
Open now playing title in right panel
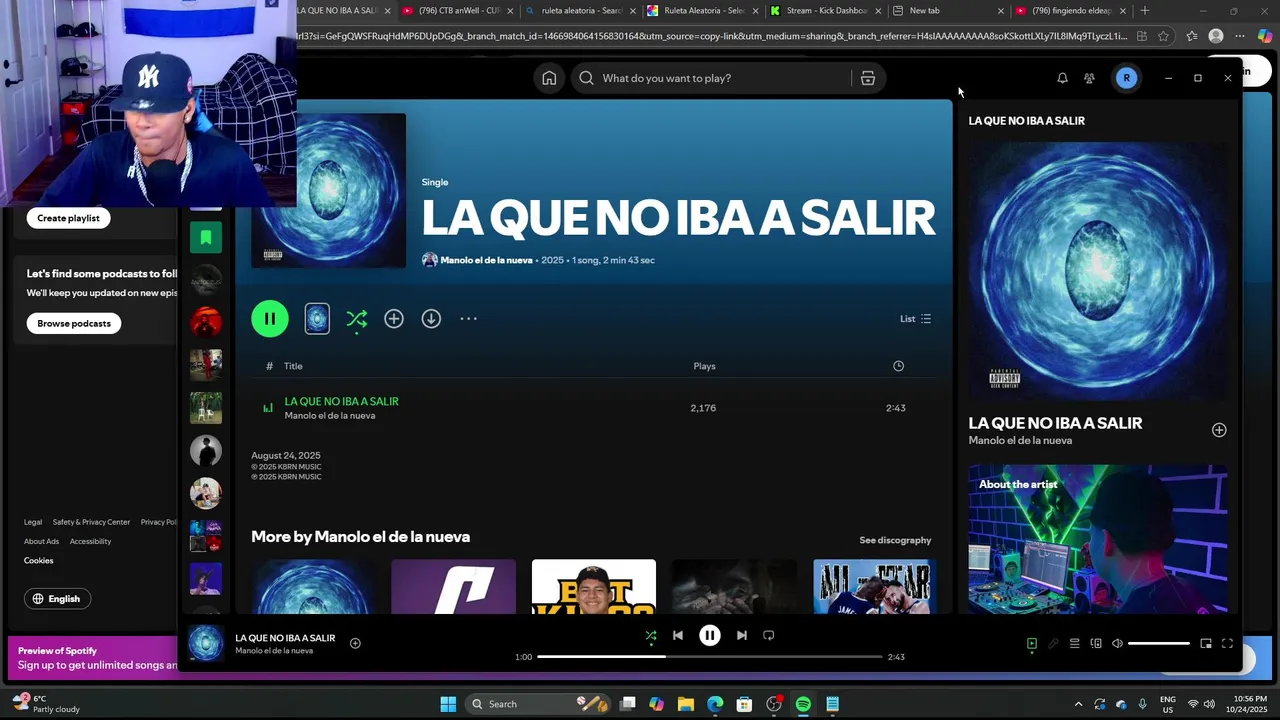(x=1055, y=423)
